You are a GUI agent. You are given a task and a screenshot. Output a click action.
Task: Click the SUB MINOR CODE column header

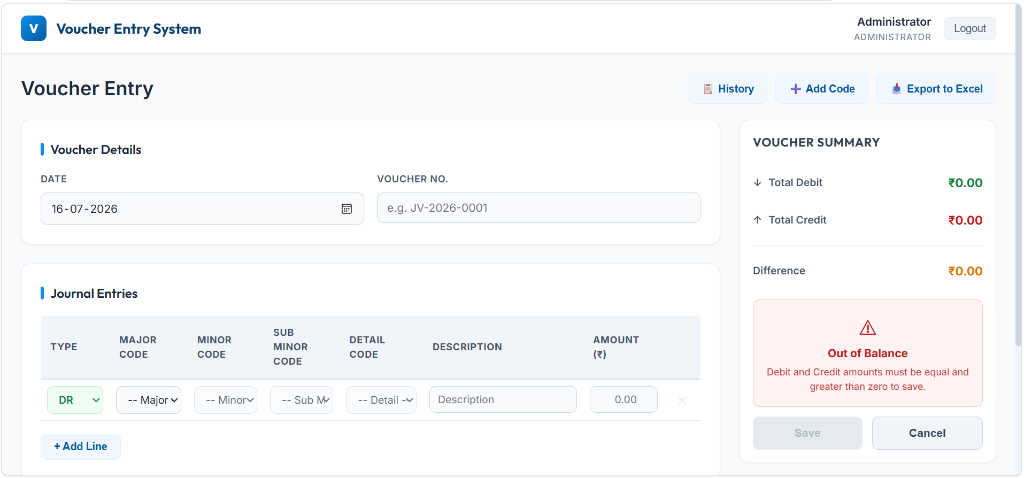(x=291, y=347)
